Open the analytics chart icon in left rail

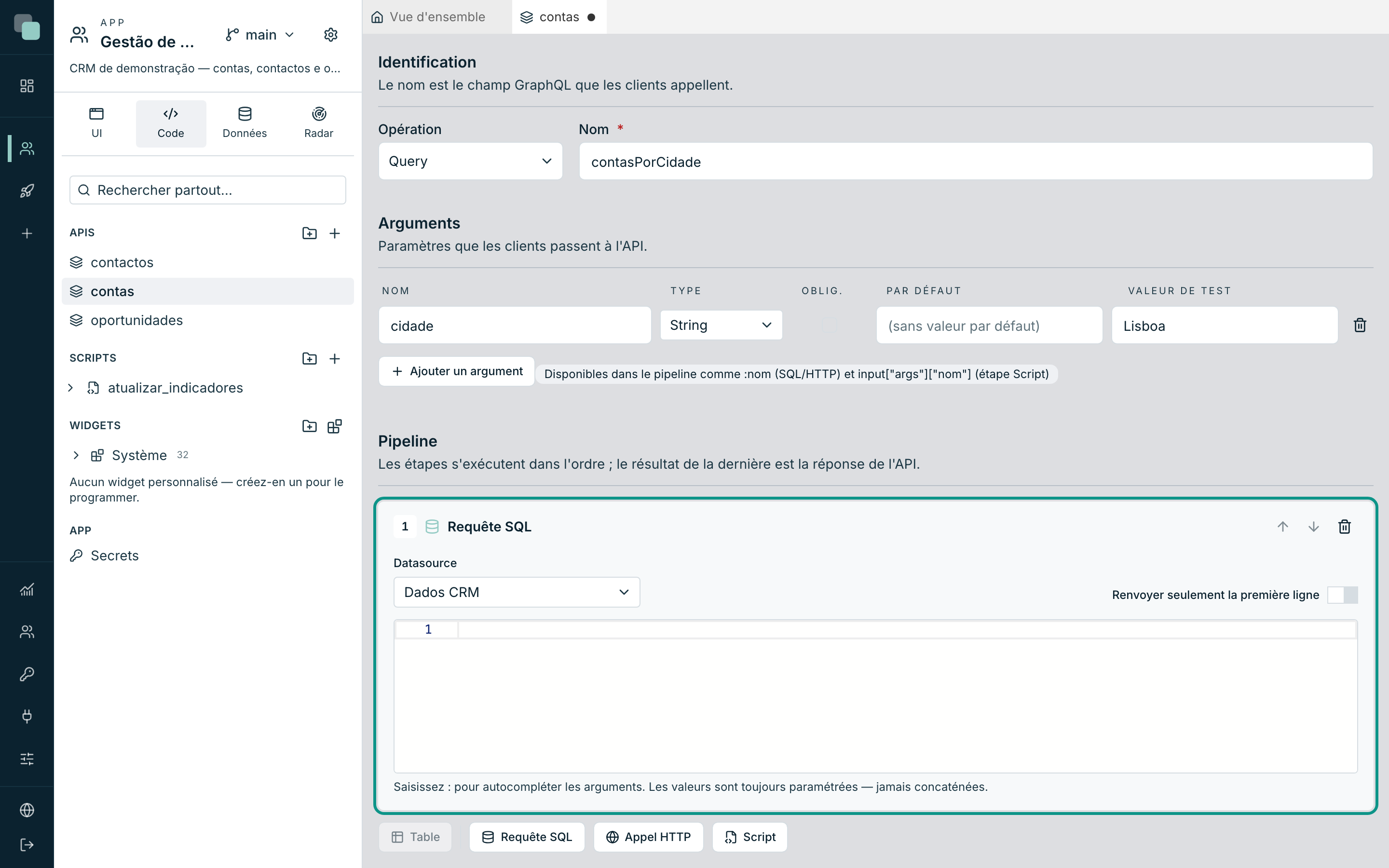27,590
